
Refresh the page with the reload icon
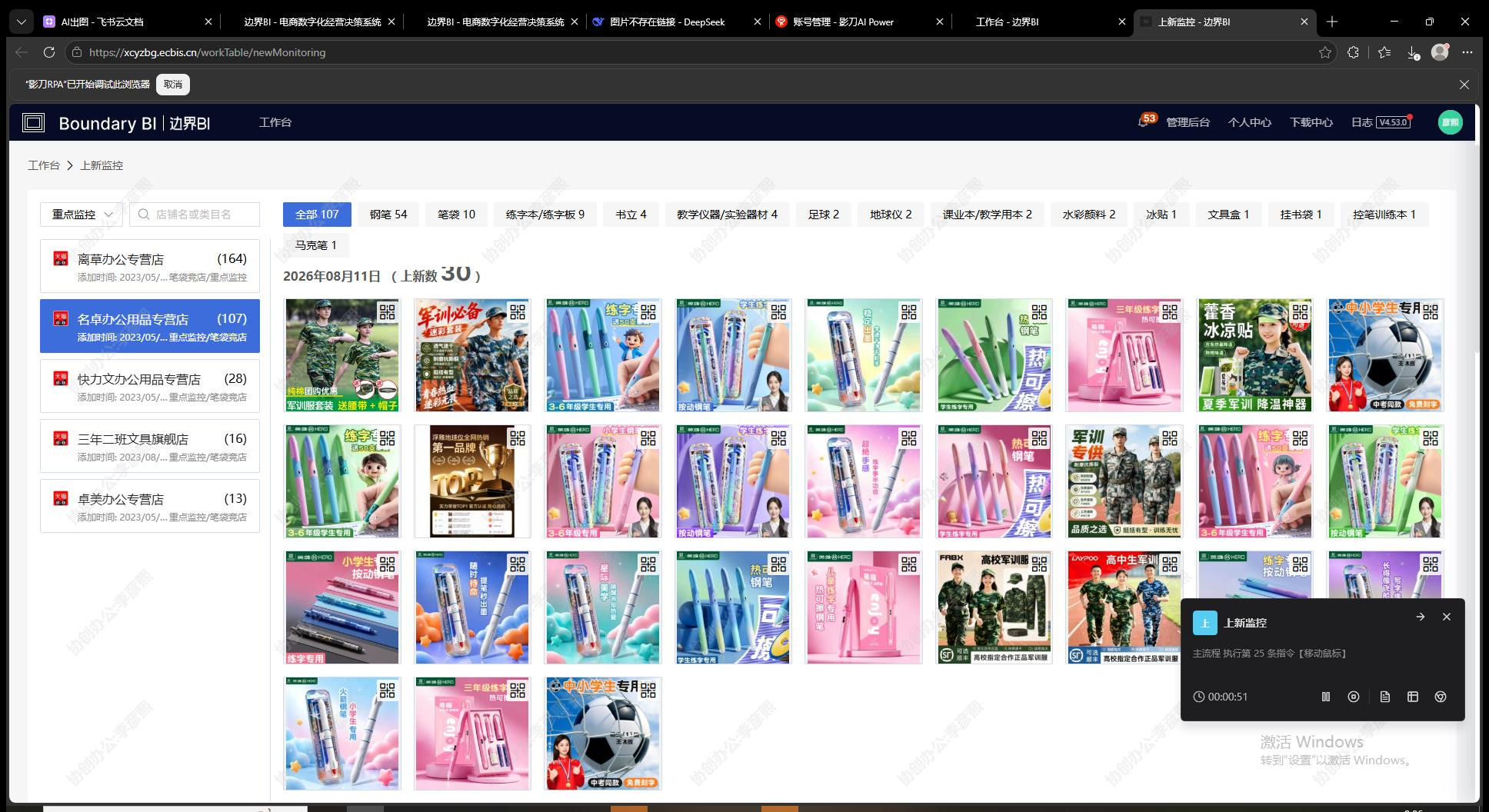49,52
